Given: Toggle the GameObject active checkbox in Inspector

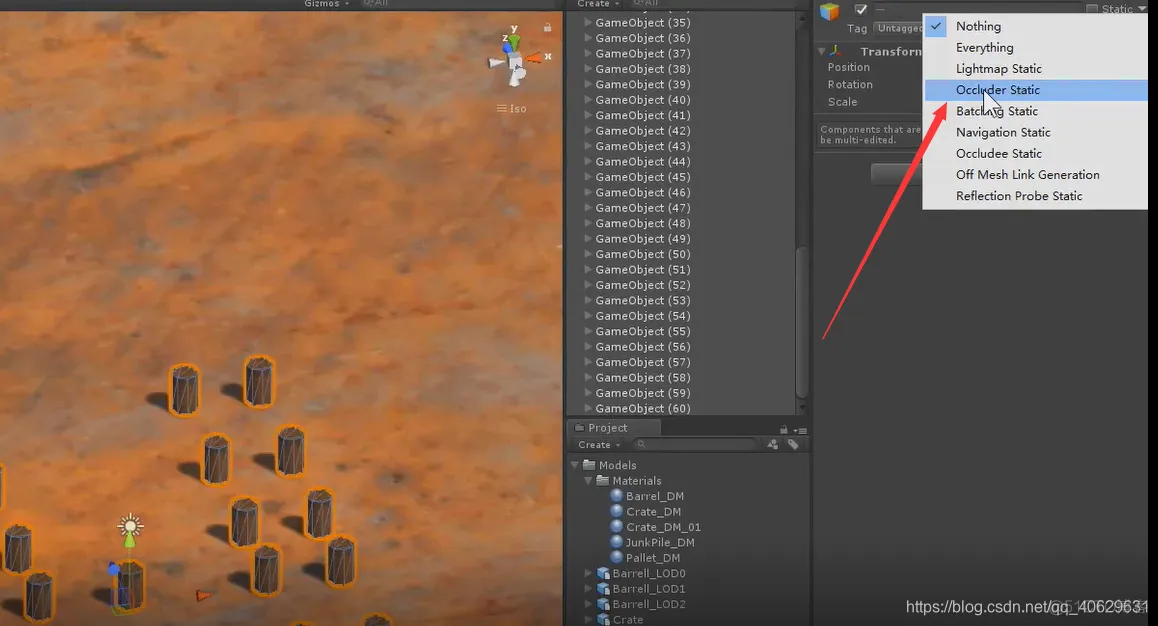Looking at the screenshot, I should click(860, 10).
